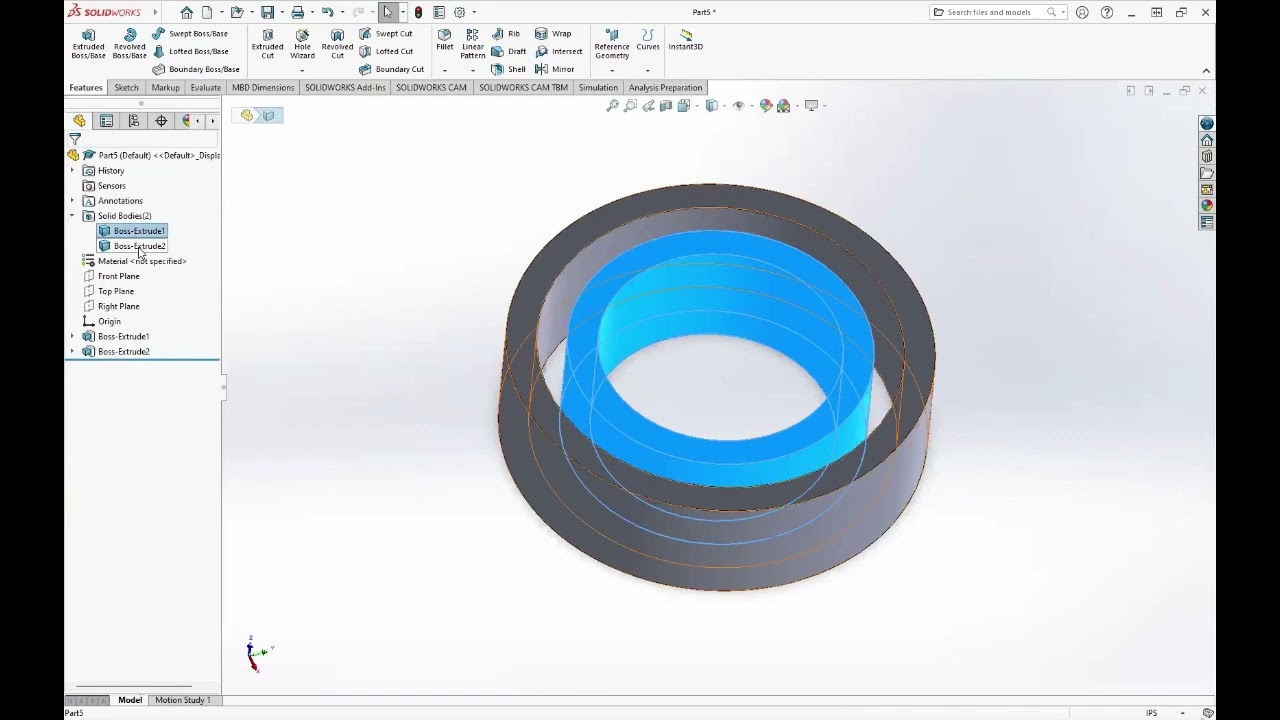Open the Hide/Show Items eye dropdown

click(x=738, y=105)
